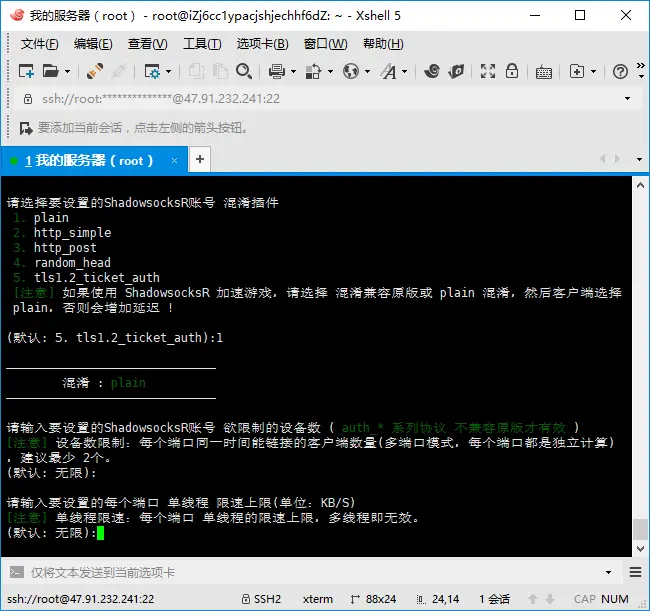Click the Find magnifier icon
Screen dimensions: 650x611
244,71
